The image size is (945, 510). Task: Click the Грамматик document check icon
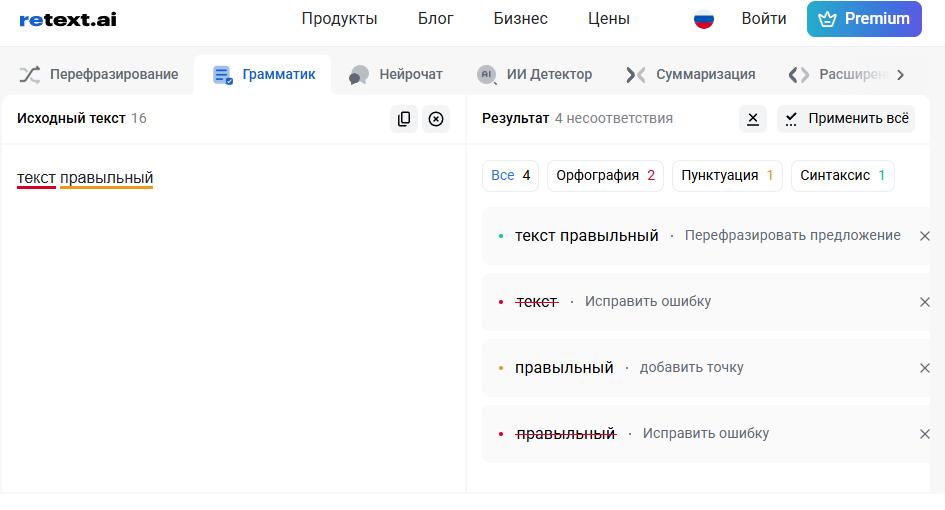pyautogui.click(x=222, y=75)
